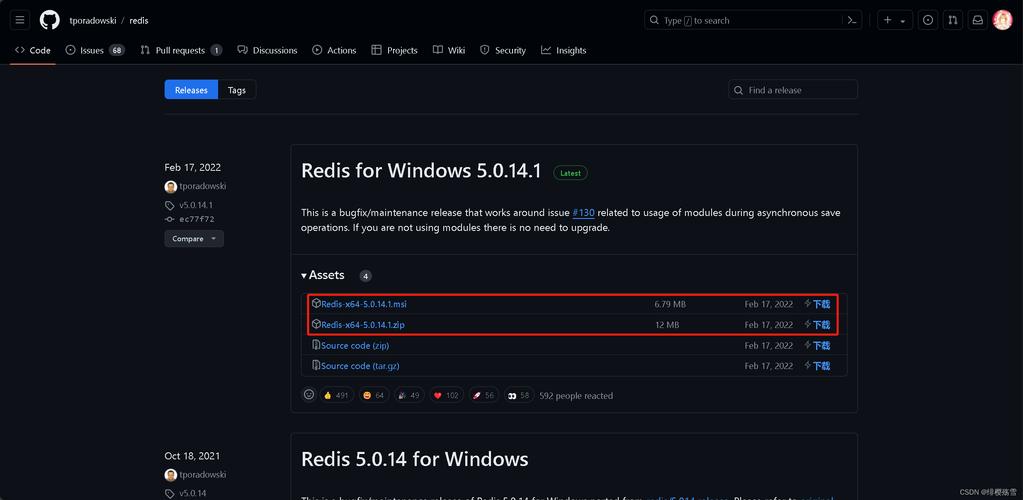
Task: Open the Issues tab
Action: pyautogui.click(x=95, y=50)
